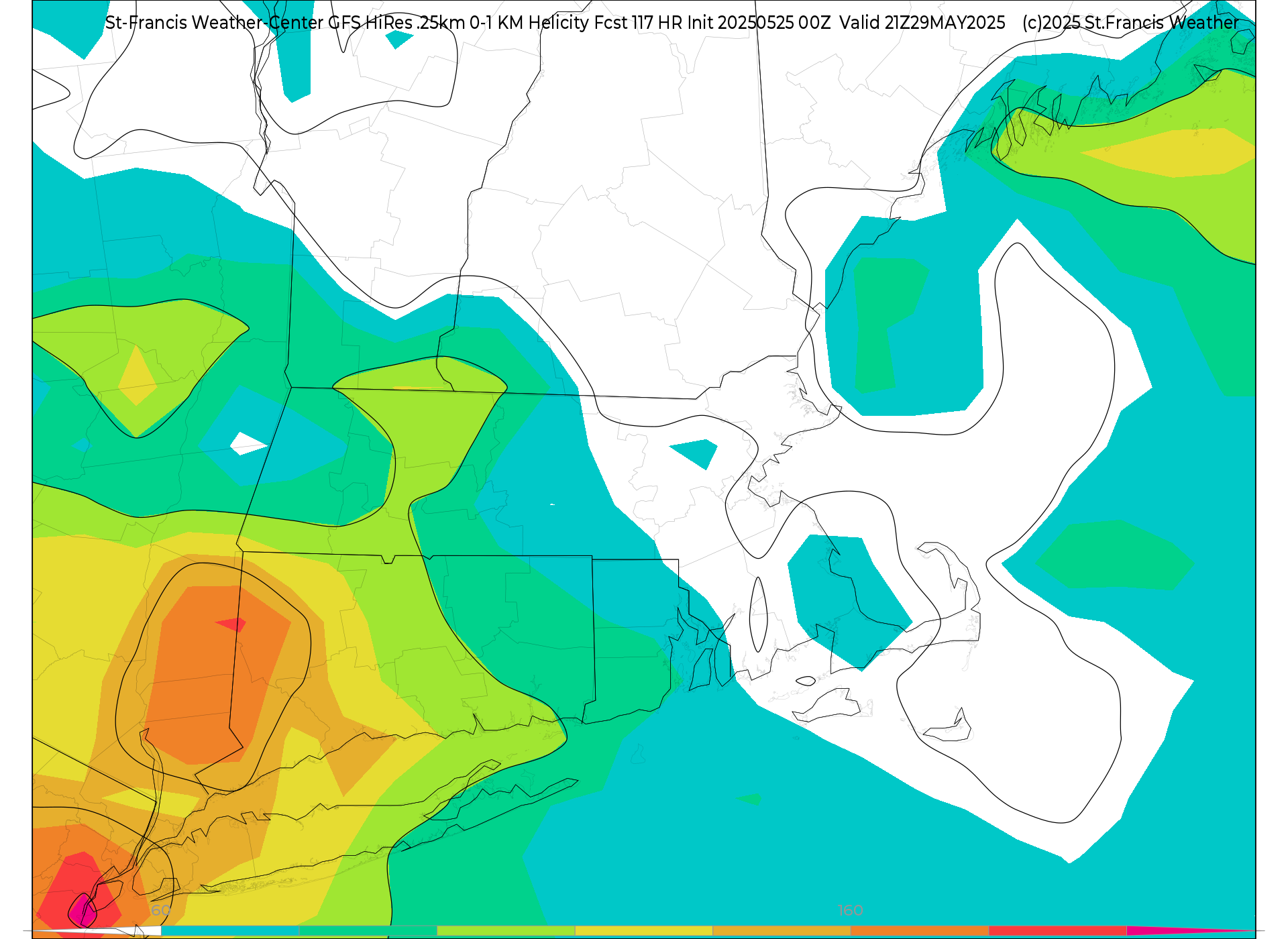1288x939 pixels.
Task: Click 'GFS HiRes .25km' in the title
Action: [396, 23]
